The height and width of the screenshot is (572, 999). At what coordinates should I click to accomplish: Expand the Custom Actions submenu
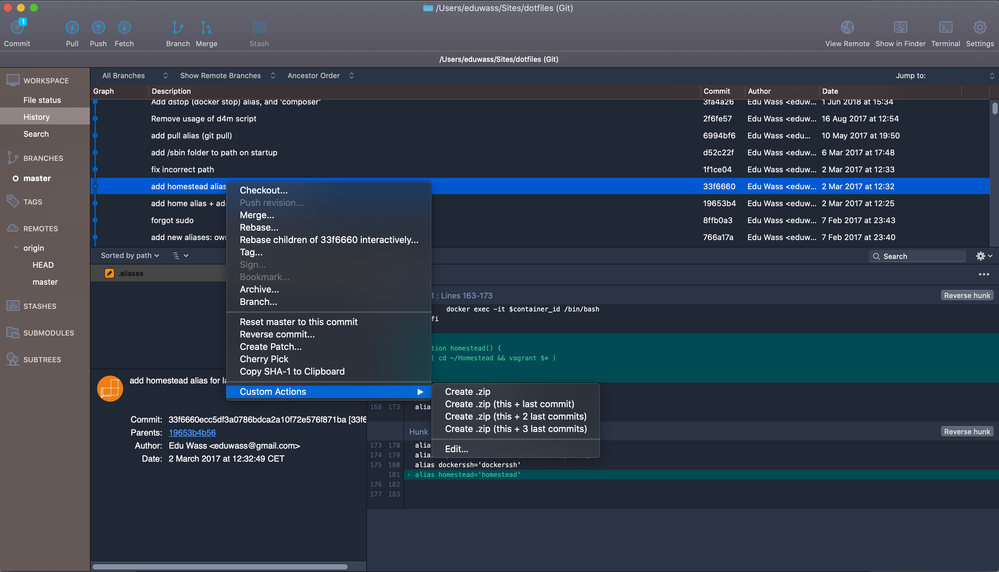(x=329, y=392)
